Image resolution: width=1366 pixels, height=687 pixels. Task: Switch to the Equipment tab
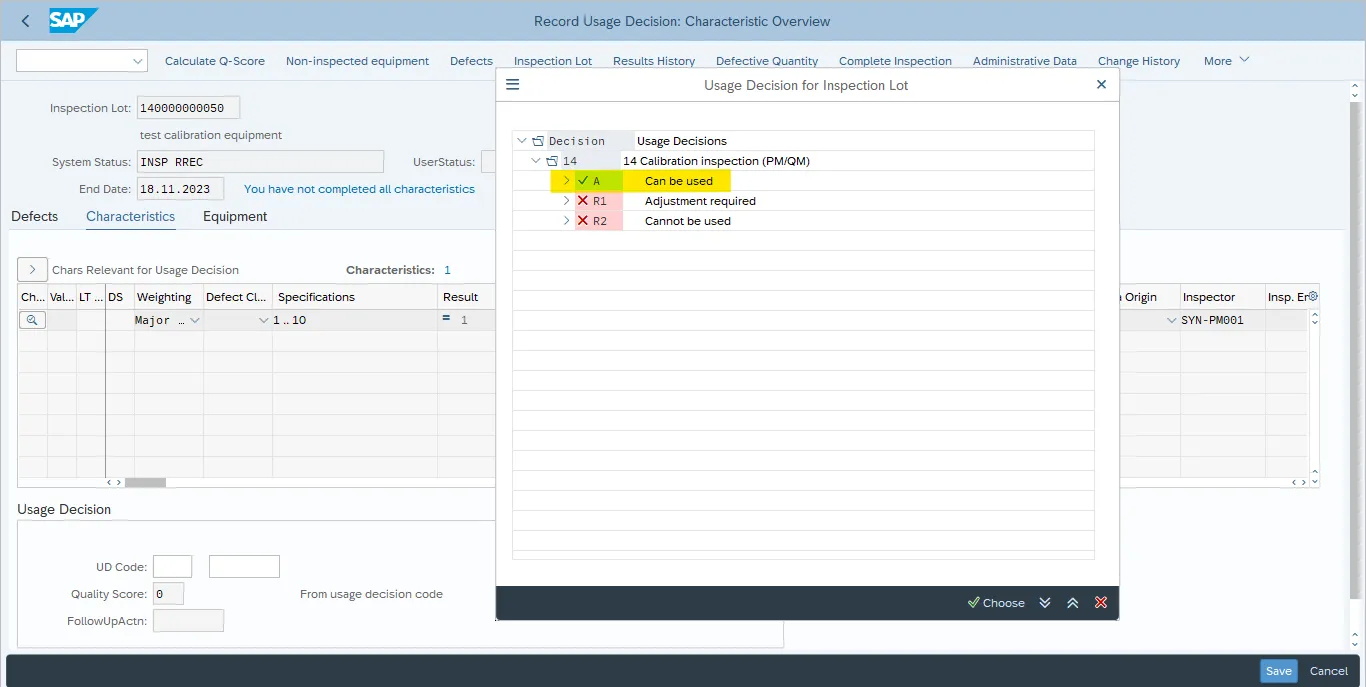[235, 216]
